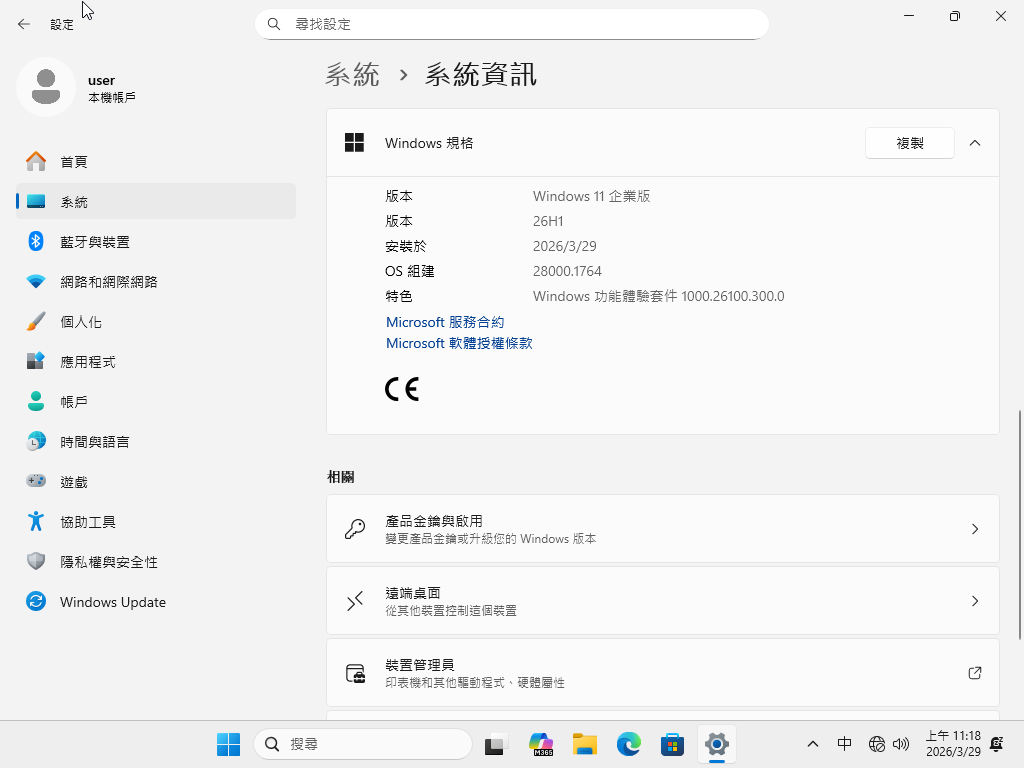Click the paintbrush icon for 個人化
The height and width of the screenshot is (768, 1024).
click(36, 322)
